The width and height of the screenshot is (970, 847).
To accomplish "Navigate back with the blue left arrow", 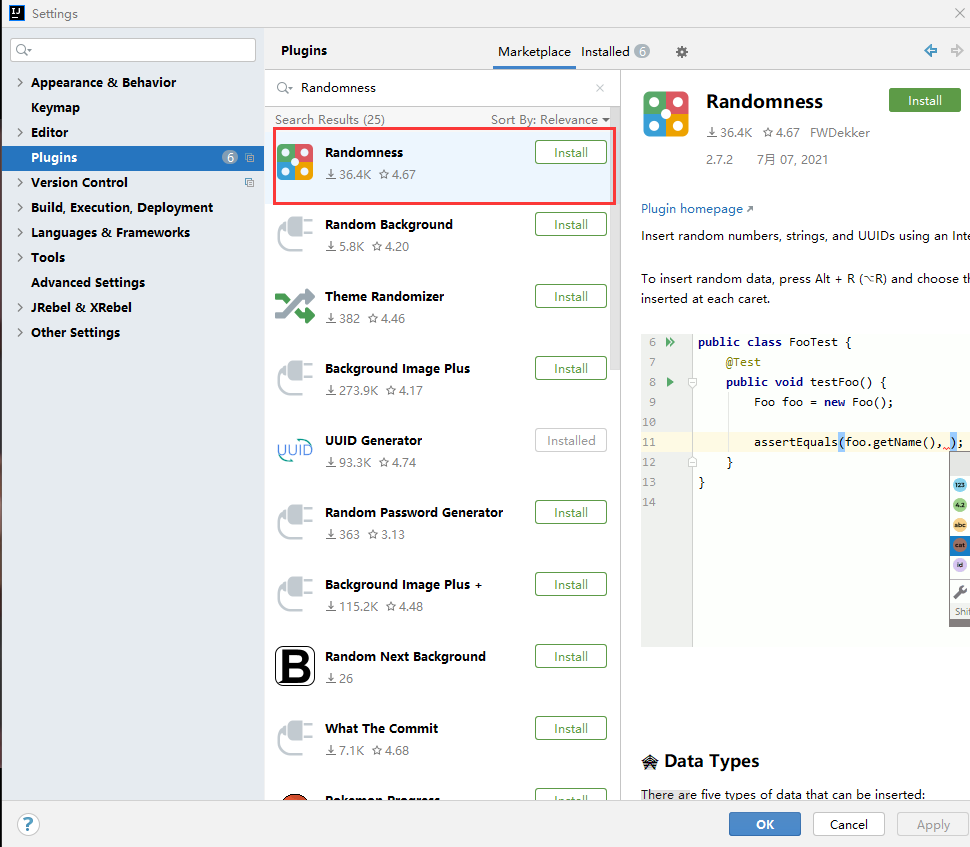I will point(930,51).
